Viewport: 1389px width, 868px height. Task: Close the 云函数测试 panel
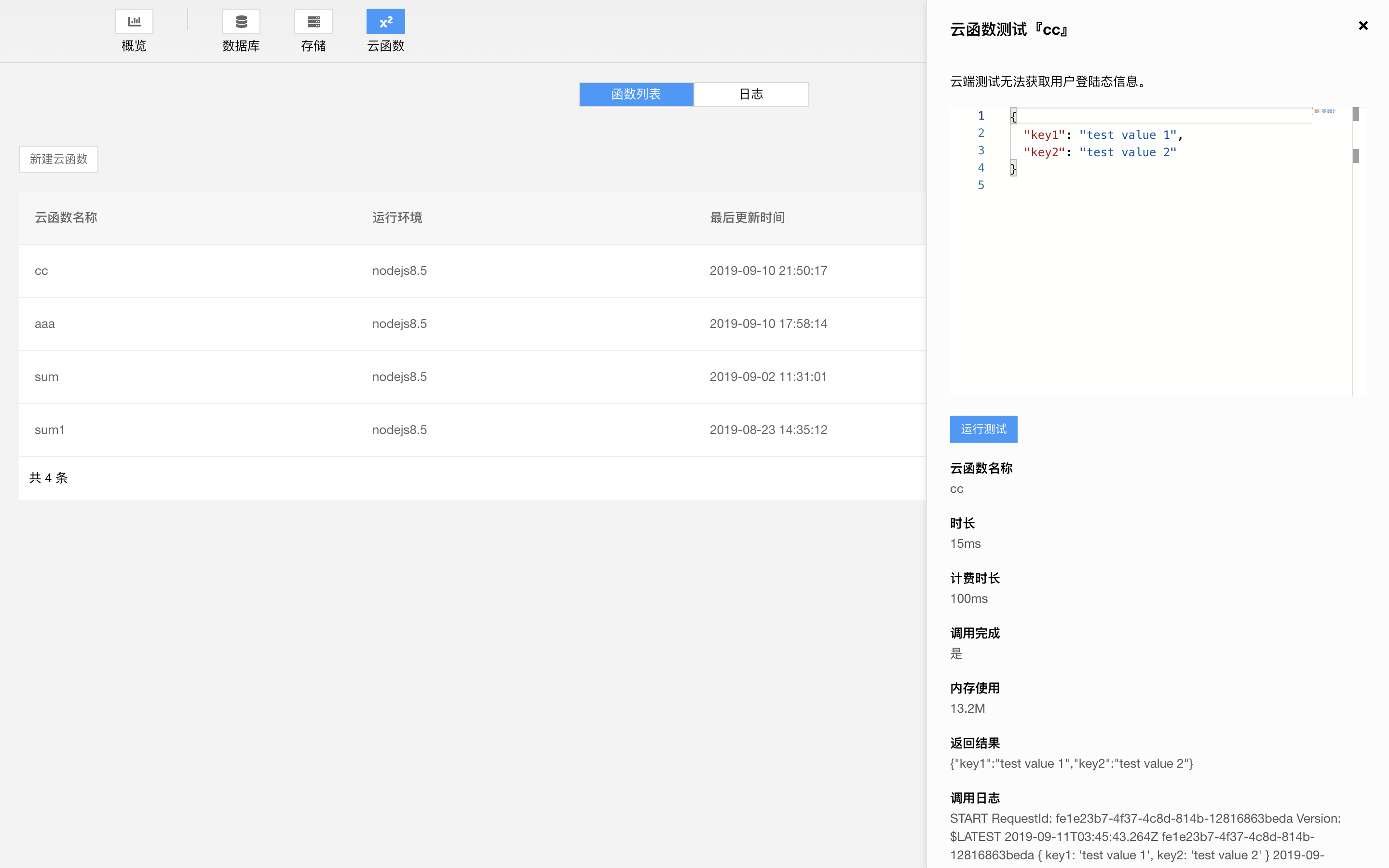(1362, 25)
